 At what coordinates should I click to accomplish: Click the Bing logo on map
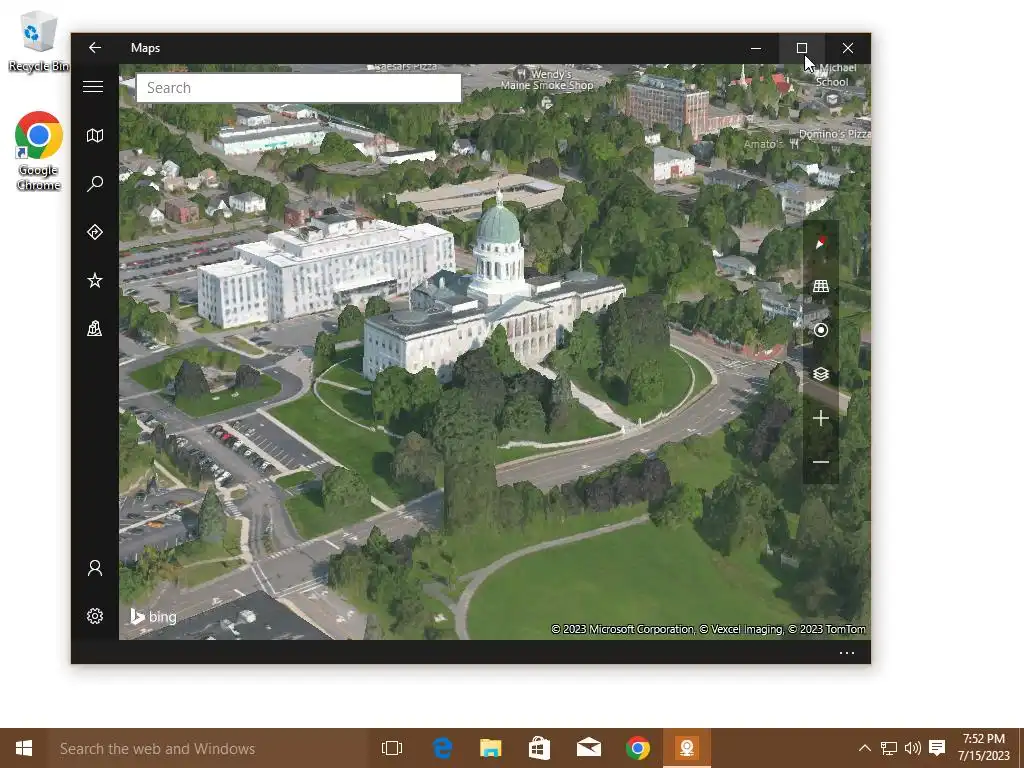[x=153, y=616]
